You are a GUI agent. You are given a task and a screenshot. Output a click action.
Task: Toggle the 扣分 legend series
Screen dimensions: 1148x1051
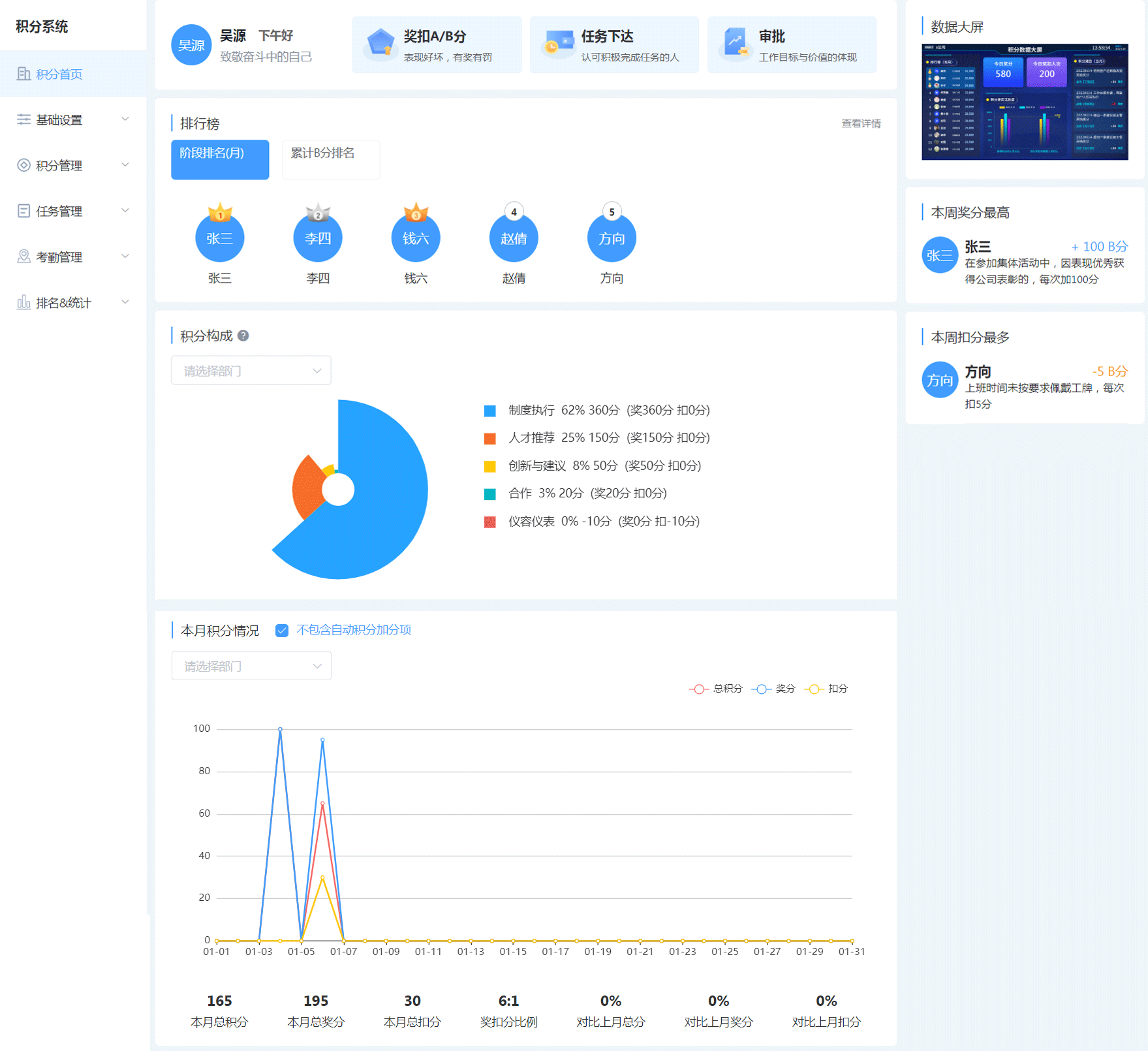826,689
